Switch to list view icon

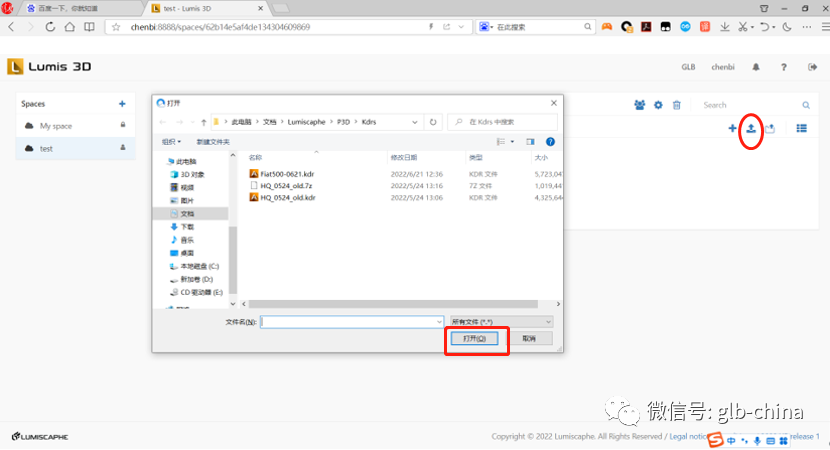801,128
